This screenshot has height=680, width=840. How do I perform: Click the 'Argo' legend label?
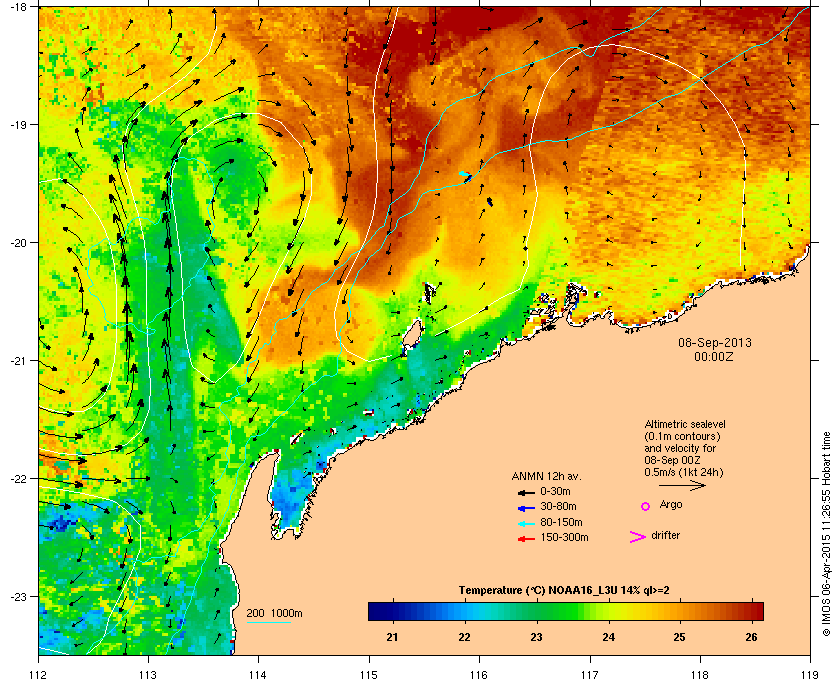671,505
